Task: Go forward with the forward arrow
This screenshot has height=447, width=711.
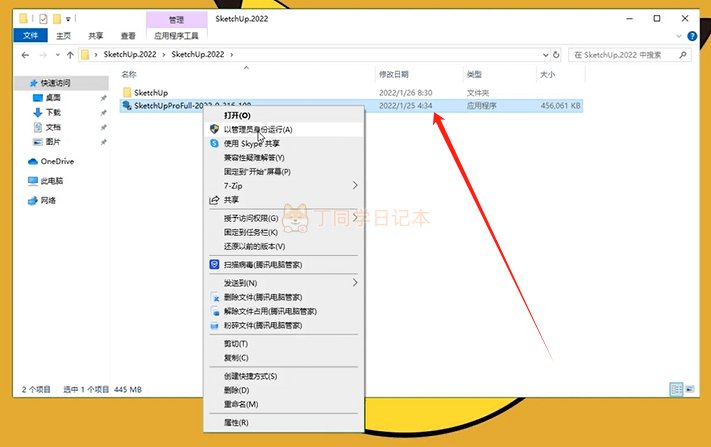Action: pos(43,55)
